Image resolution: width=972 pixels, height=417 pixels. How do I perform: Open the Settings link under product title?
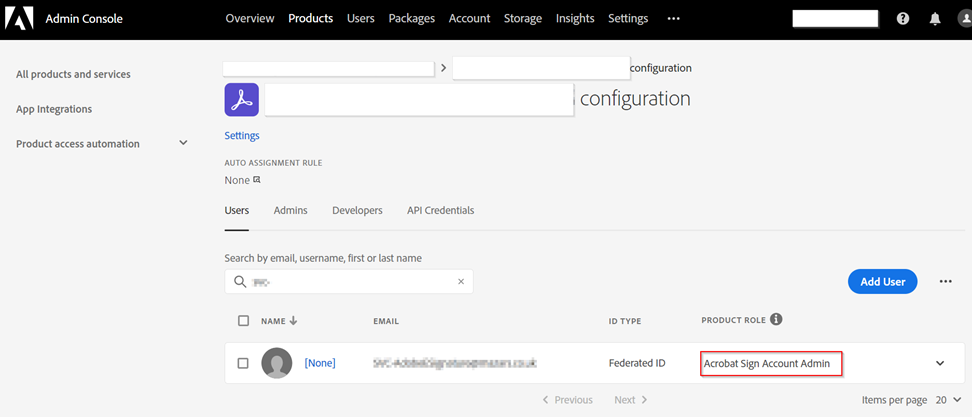point(242,135)
